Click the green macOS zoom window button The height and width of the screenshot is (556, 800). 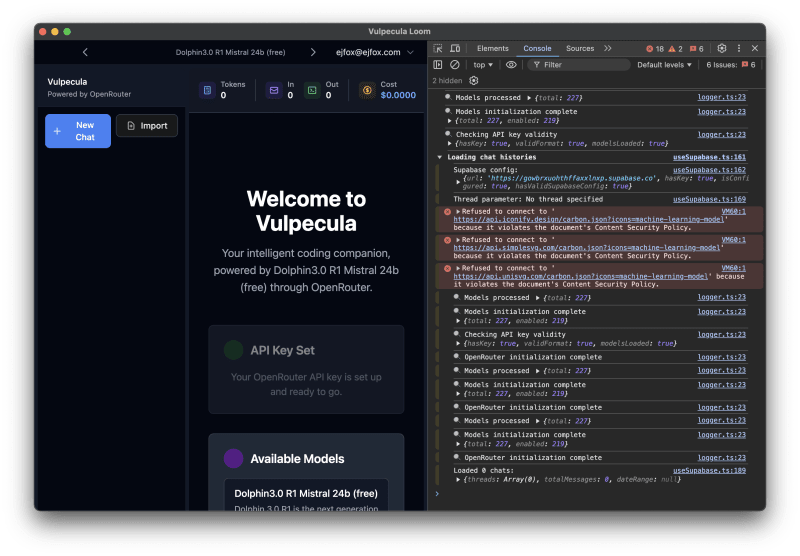tap(67, 32)
